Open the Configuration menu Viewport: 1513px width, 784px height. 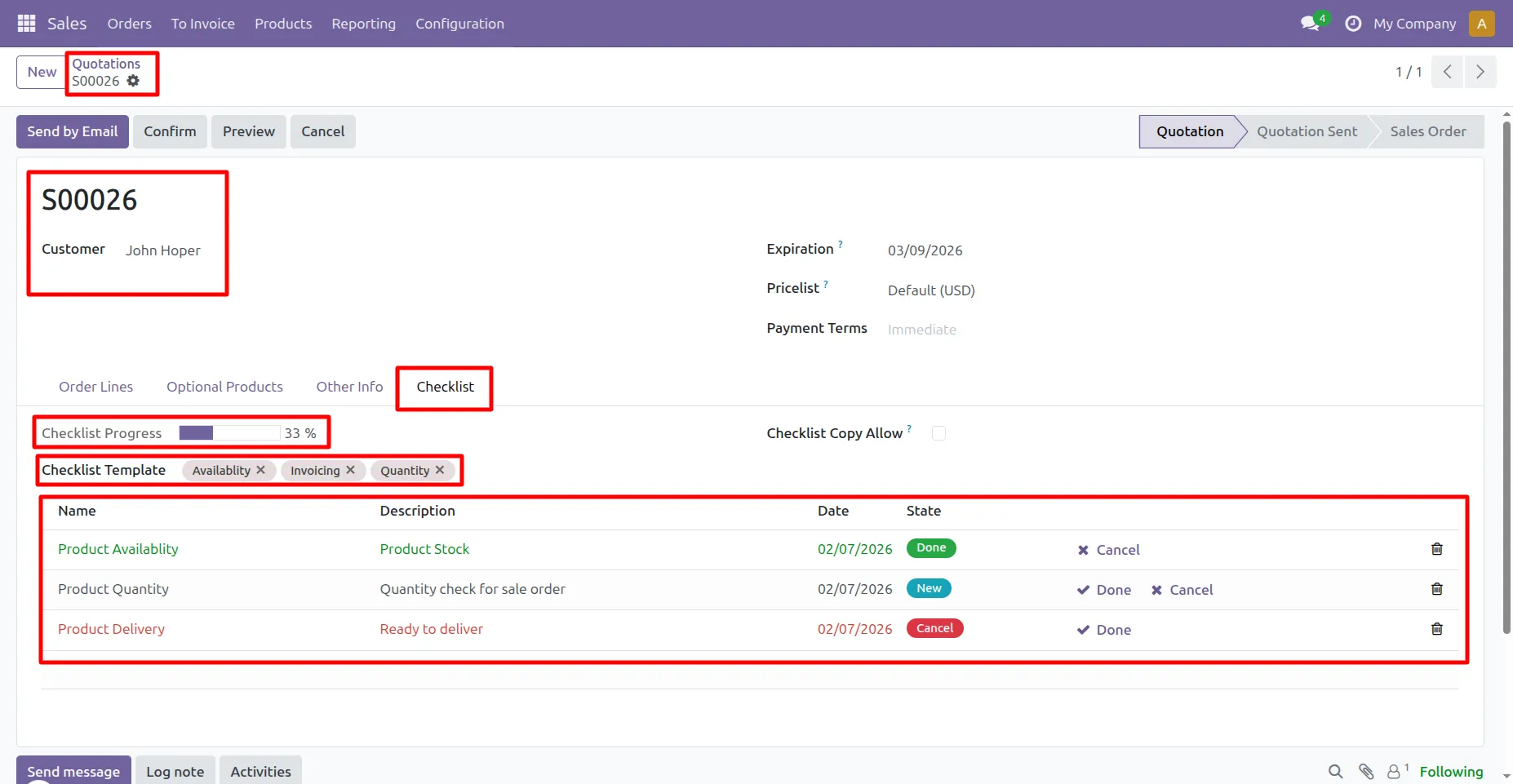tap(459, 24)
